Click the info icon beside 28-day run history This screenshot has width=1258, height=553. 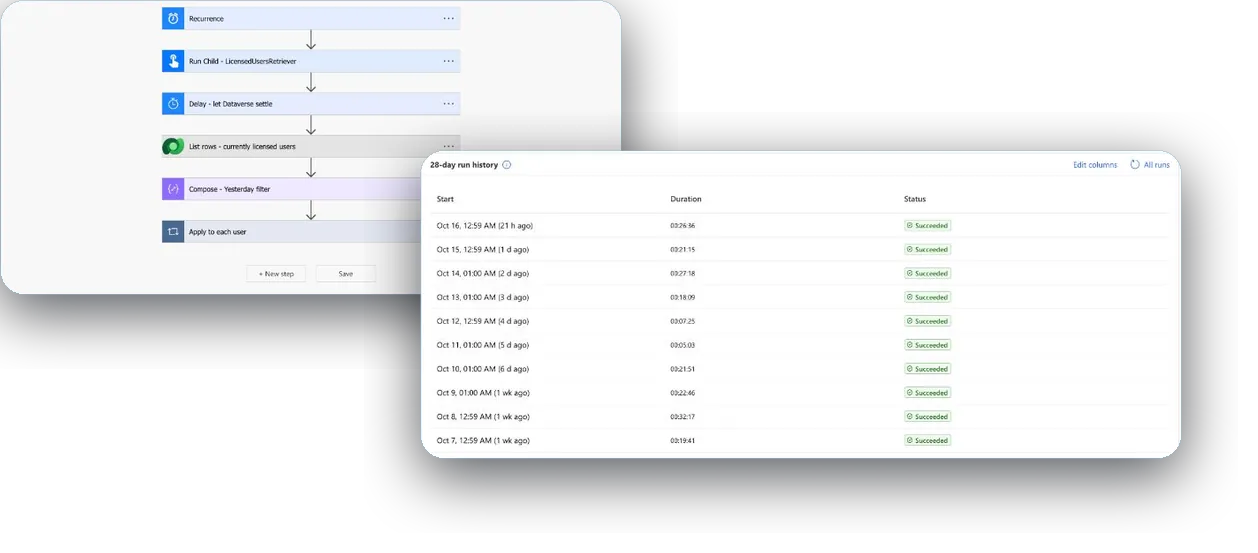[506, 165]
